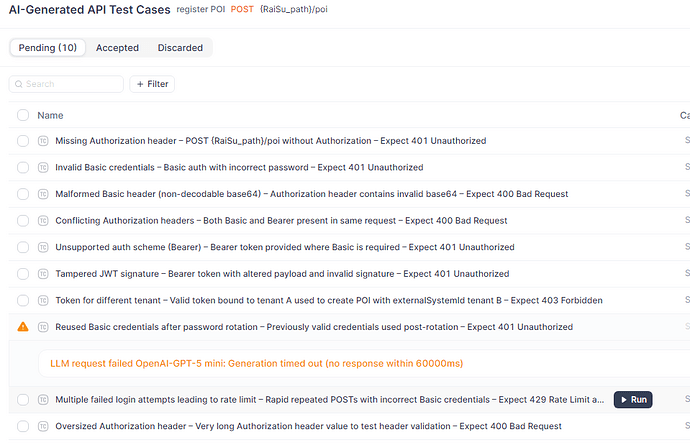The image size is (690, 445).
Task: Tick the Multiple failed login attempts checkbox
Action: tap(23, 400)
